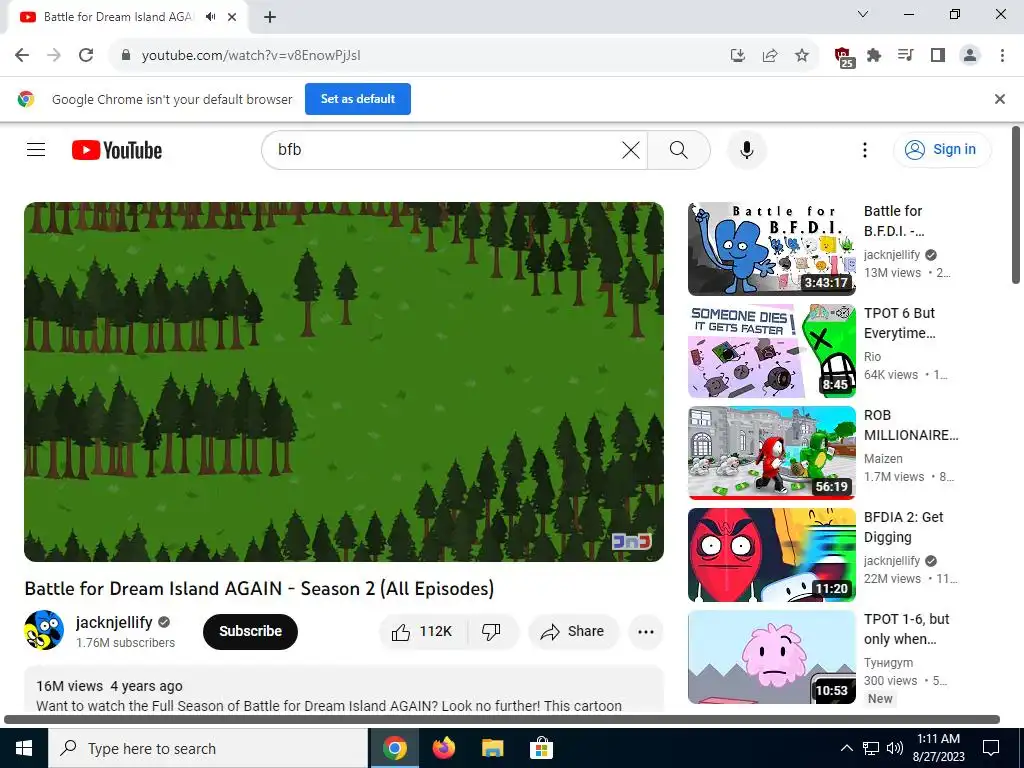Open Firefox from the taskbar
1024x768 pixels.
pos(444,748)
